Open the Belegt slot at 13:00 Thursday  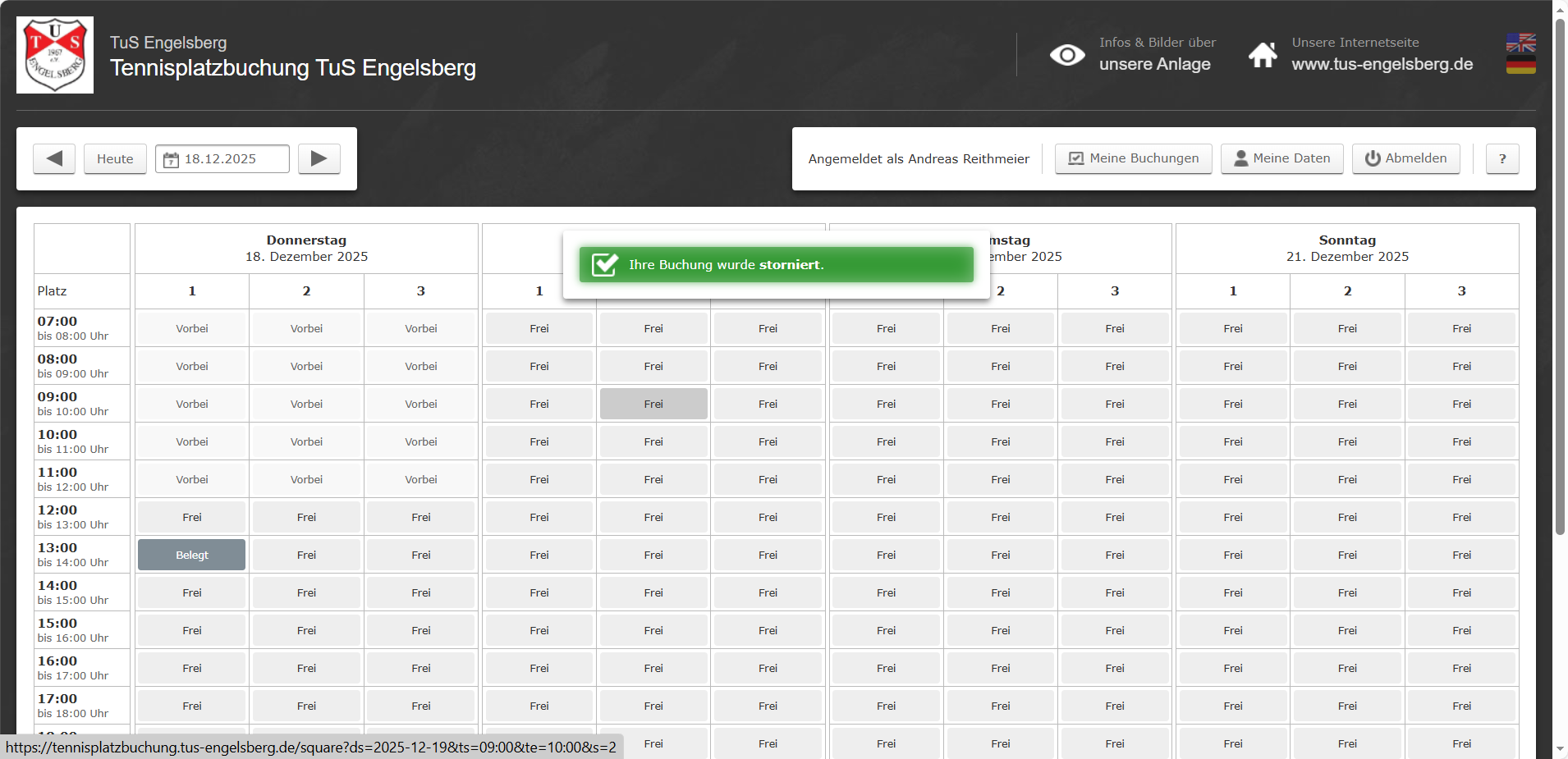[x=191, y=555]
